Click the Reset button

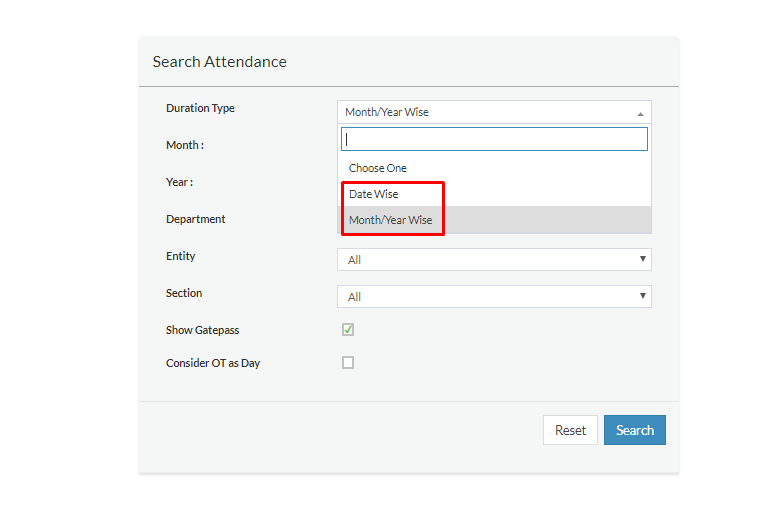pos(570,430)
